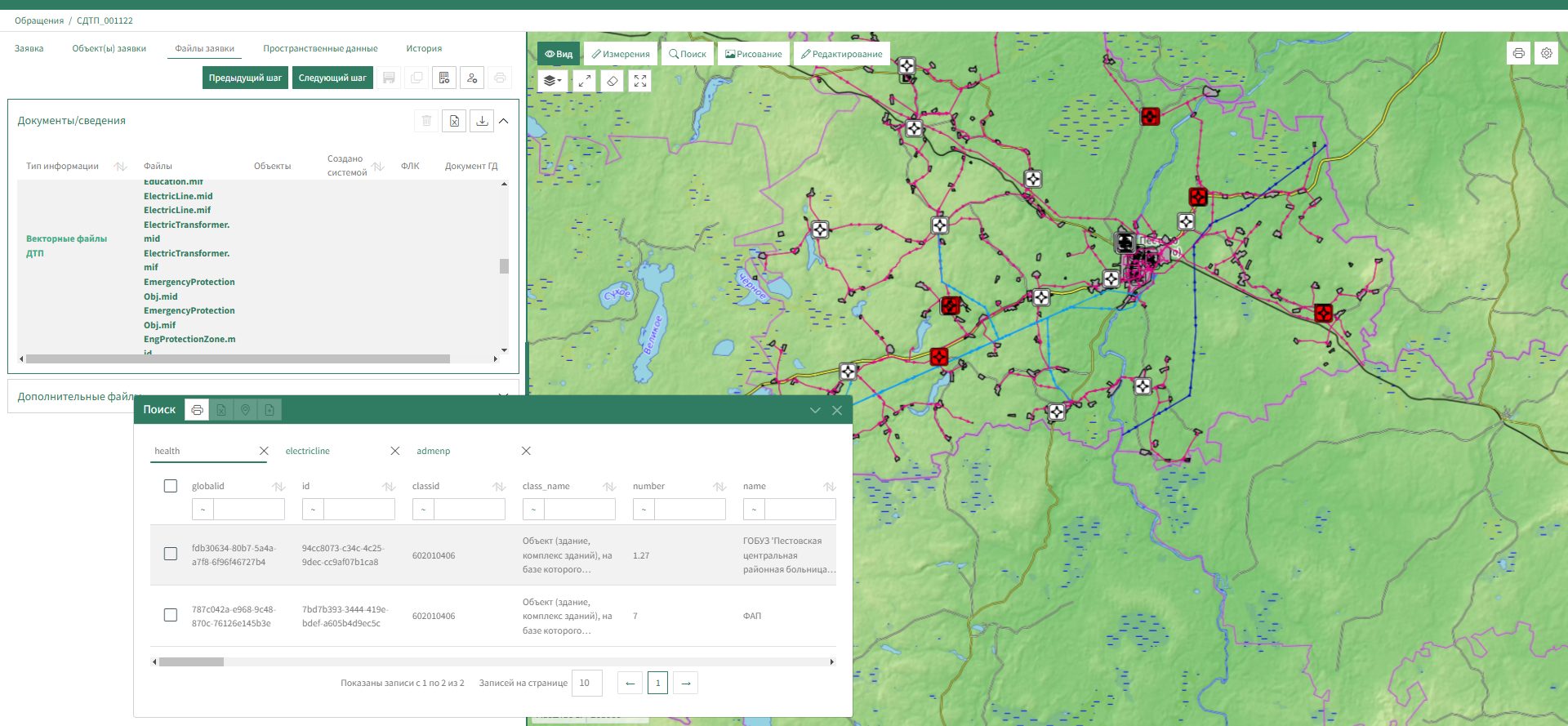The height and width of the screenshot is (726, 1568).
Task: Check the select-all checkbox in search table header
Action: point(171,486)
